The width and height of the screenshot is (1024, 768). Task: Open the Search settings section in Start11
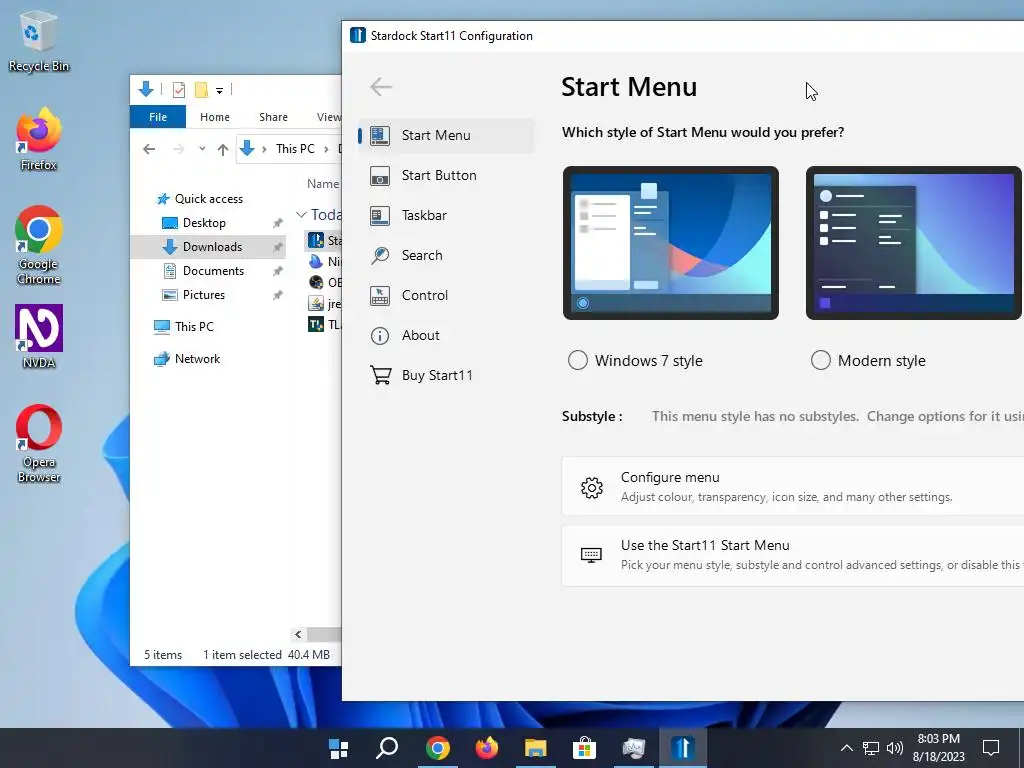pyautogui.click(x=446, y=255)
